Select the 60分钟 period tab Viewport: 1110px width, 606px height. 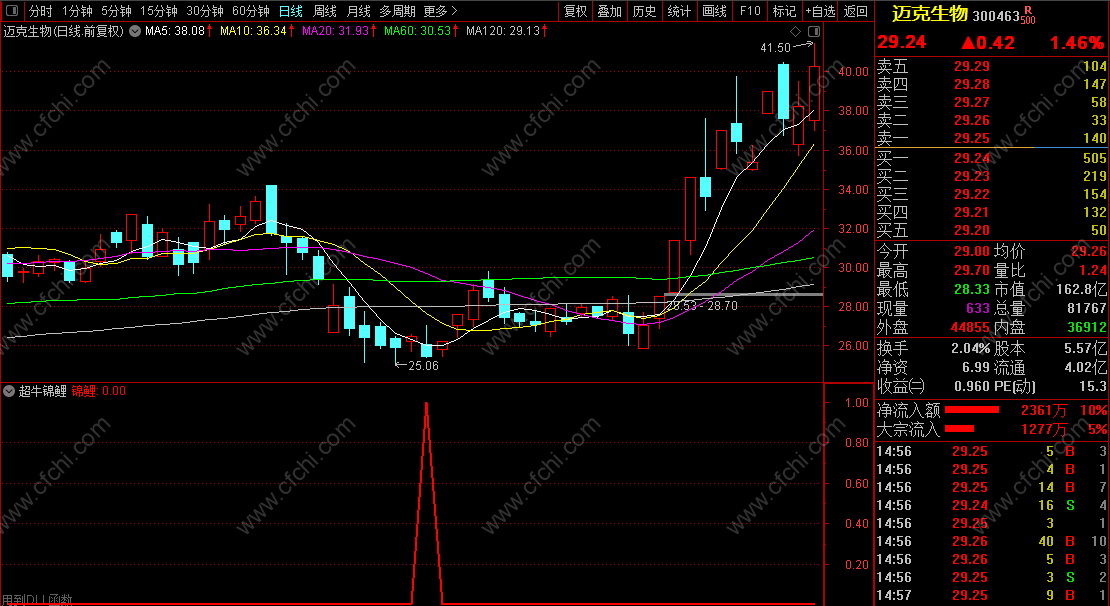click(251, 11)
